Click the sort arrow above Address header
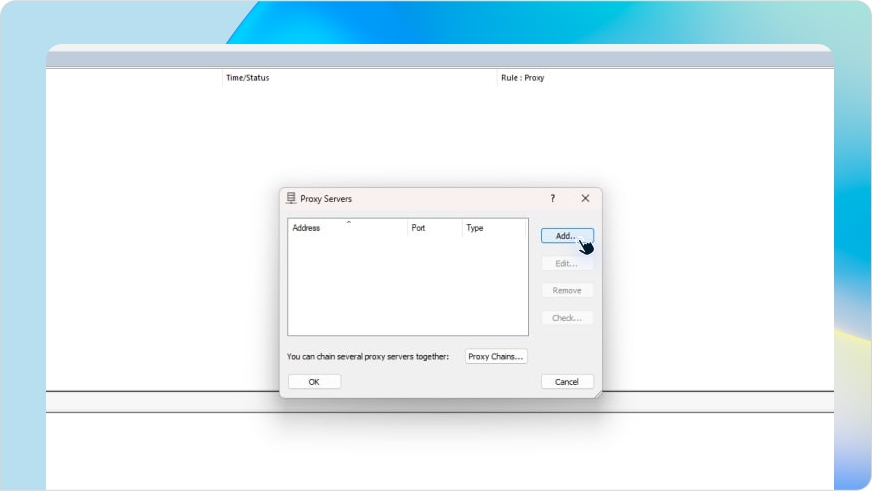The image size is (872, 491). 348,222
